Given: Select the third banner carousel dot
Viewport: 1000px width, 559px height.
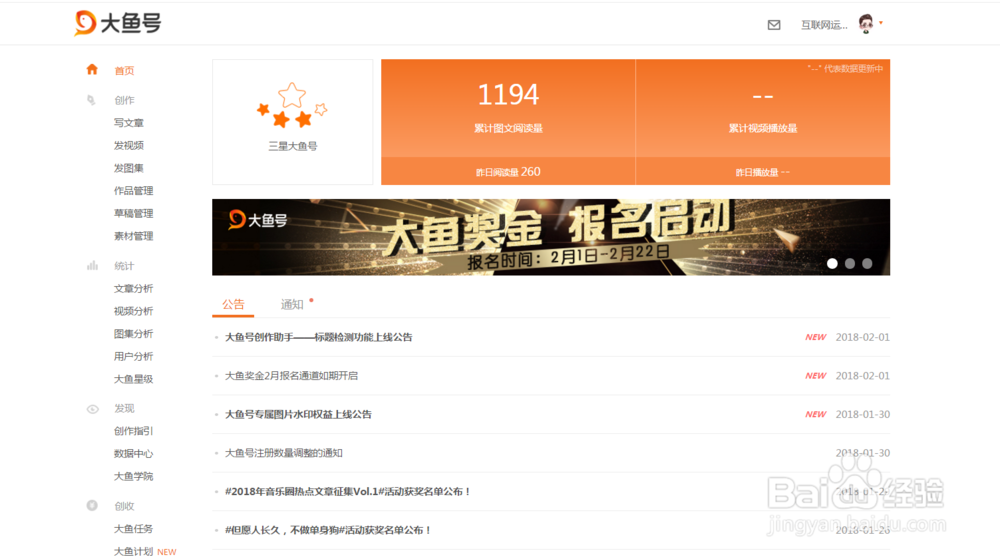Looking at the screenshot, I should (x=867, y=263).
